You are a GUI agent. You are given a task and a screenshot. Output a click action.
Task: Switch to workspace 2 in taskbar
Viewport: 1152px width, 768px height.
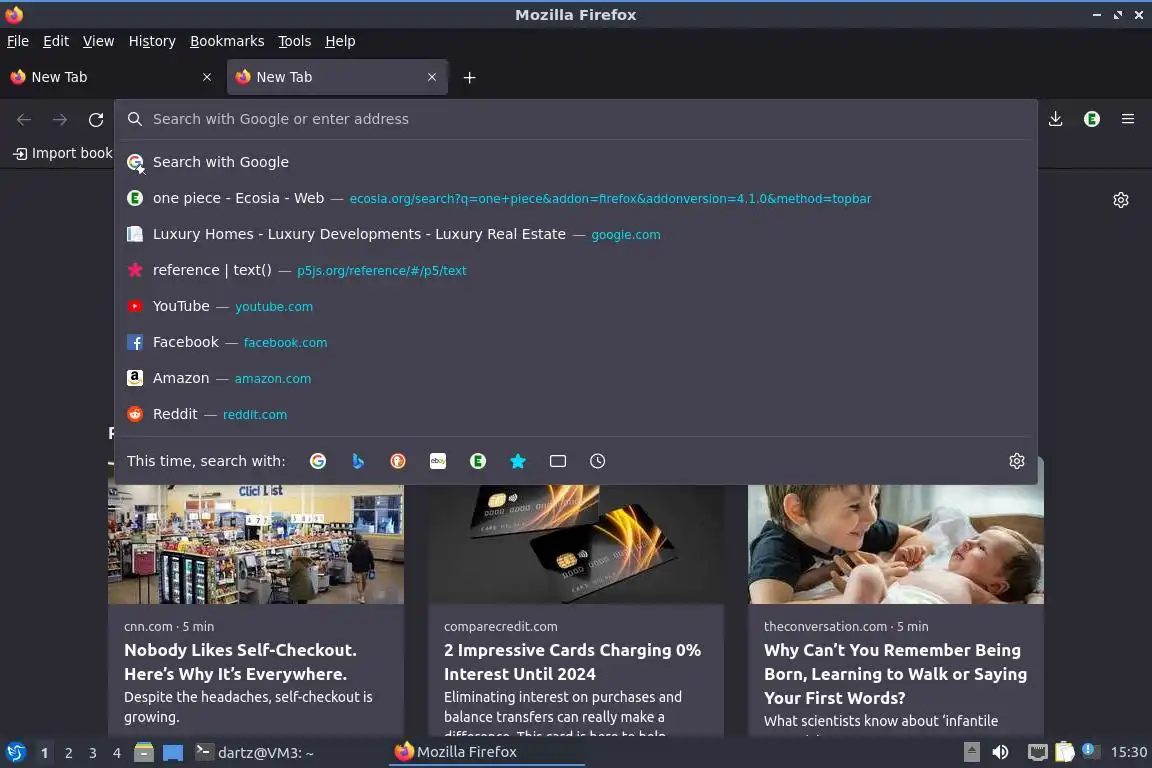(x=68, y=753)
